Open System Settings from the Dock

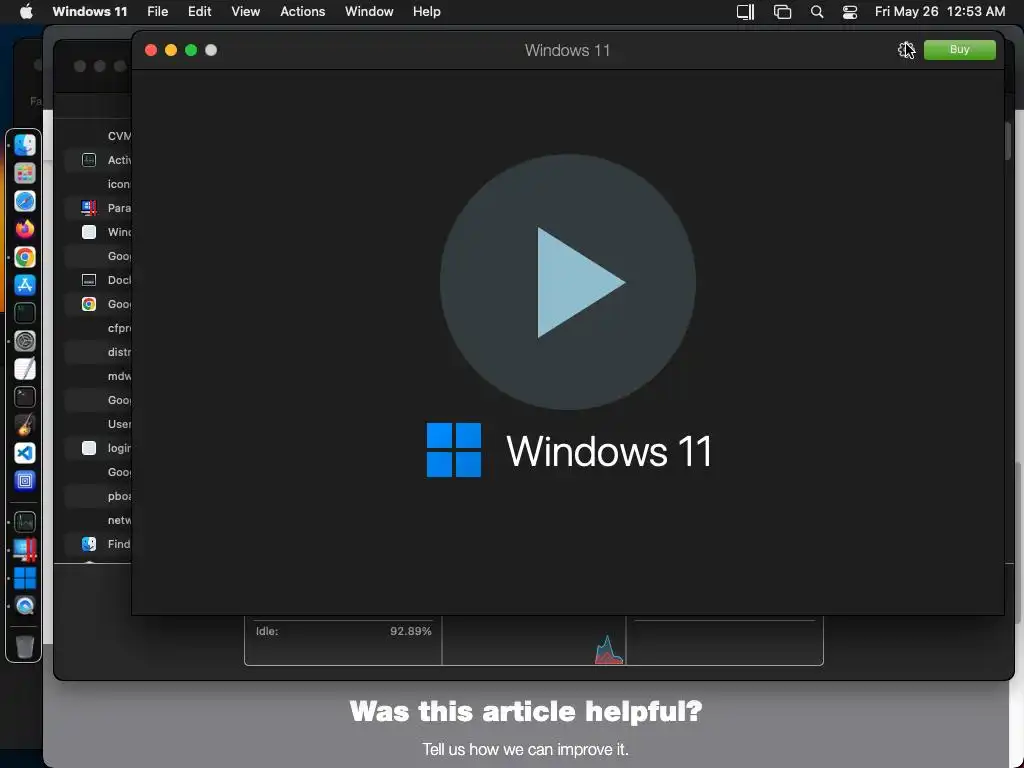pos(25,341)
